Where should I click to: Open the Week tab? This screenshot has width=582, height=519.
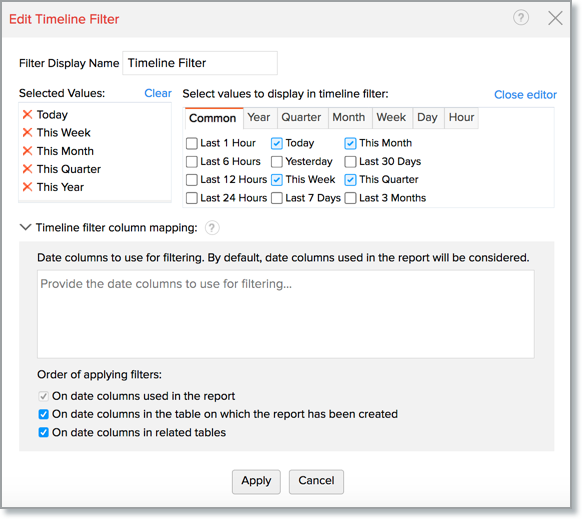click(391, 118)
